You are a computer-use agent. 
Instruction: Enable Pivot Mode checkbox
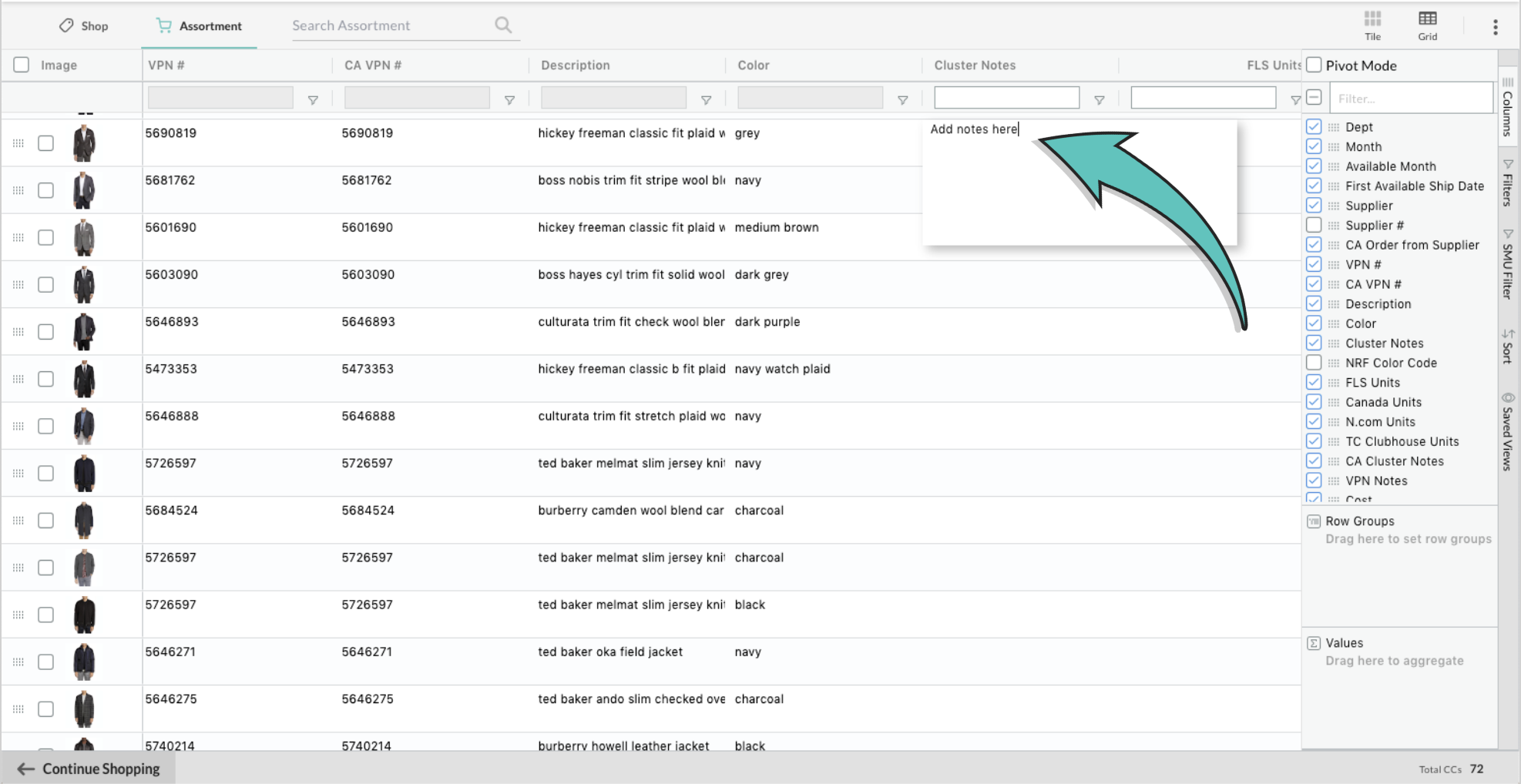coord(1315,65)
